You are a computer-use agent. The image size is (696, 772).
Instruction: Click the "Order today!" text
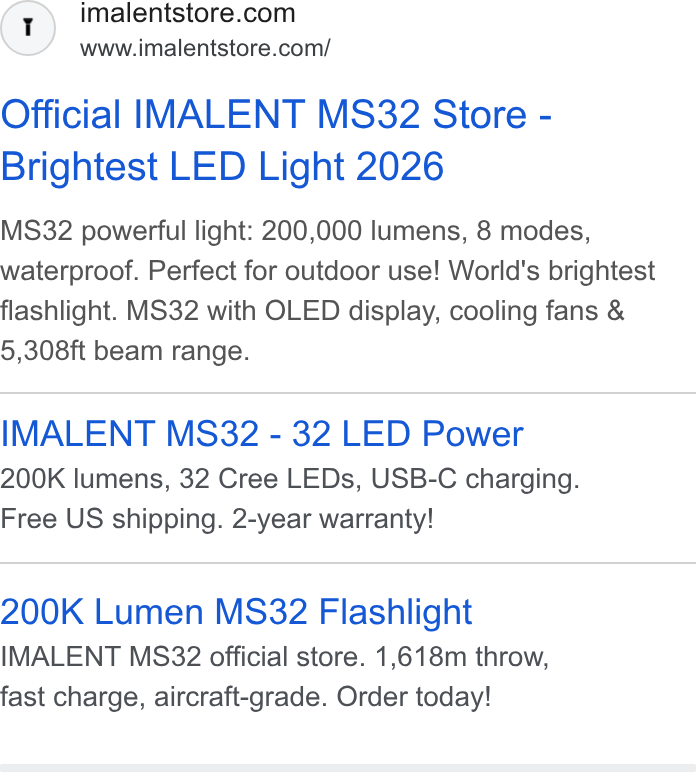pyautogui.click(x=413, y=696)
